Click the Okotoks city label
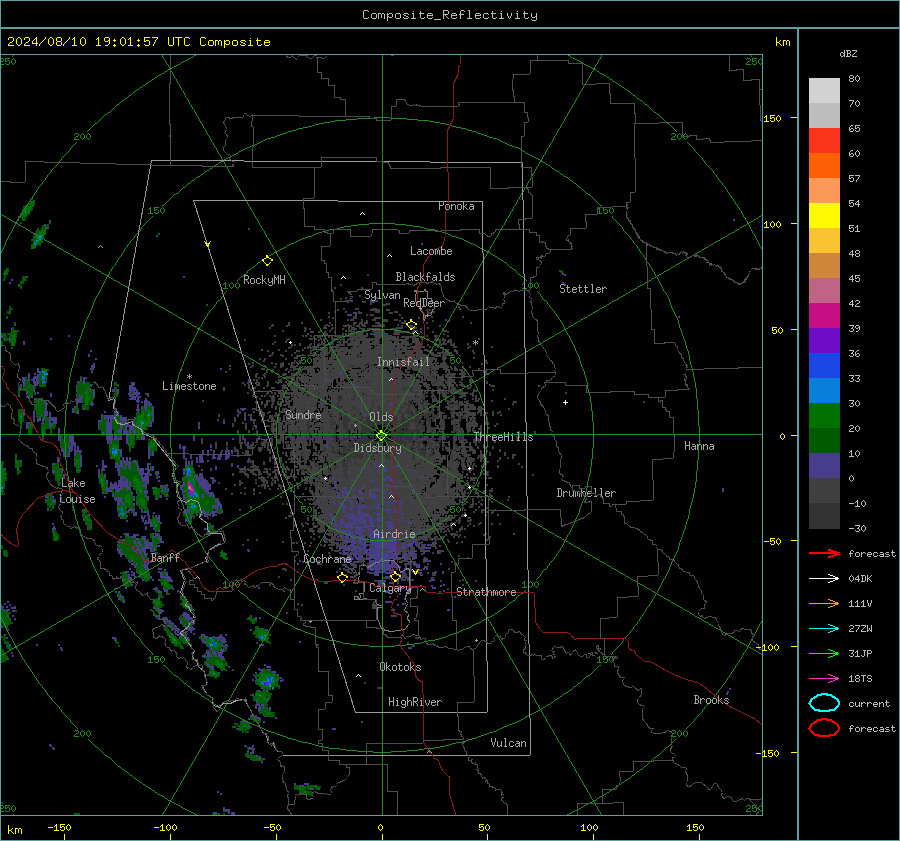The width and height of the screenshot is (900, 841). point(400,667)
